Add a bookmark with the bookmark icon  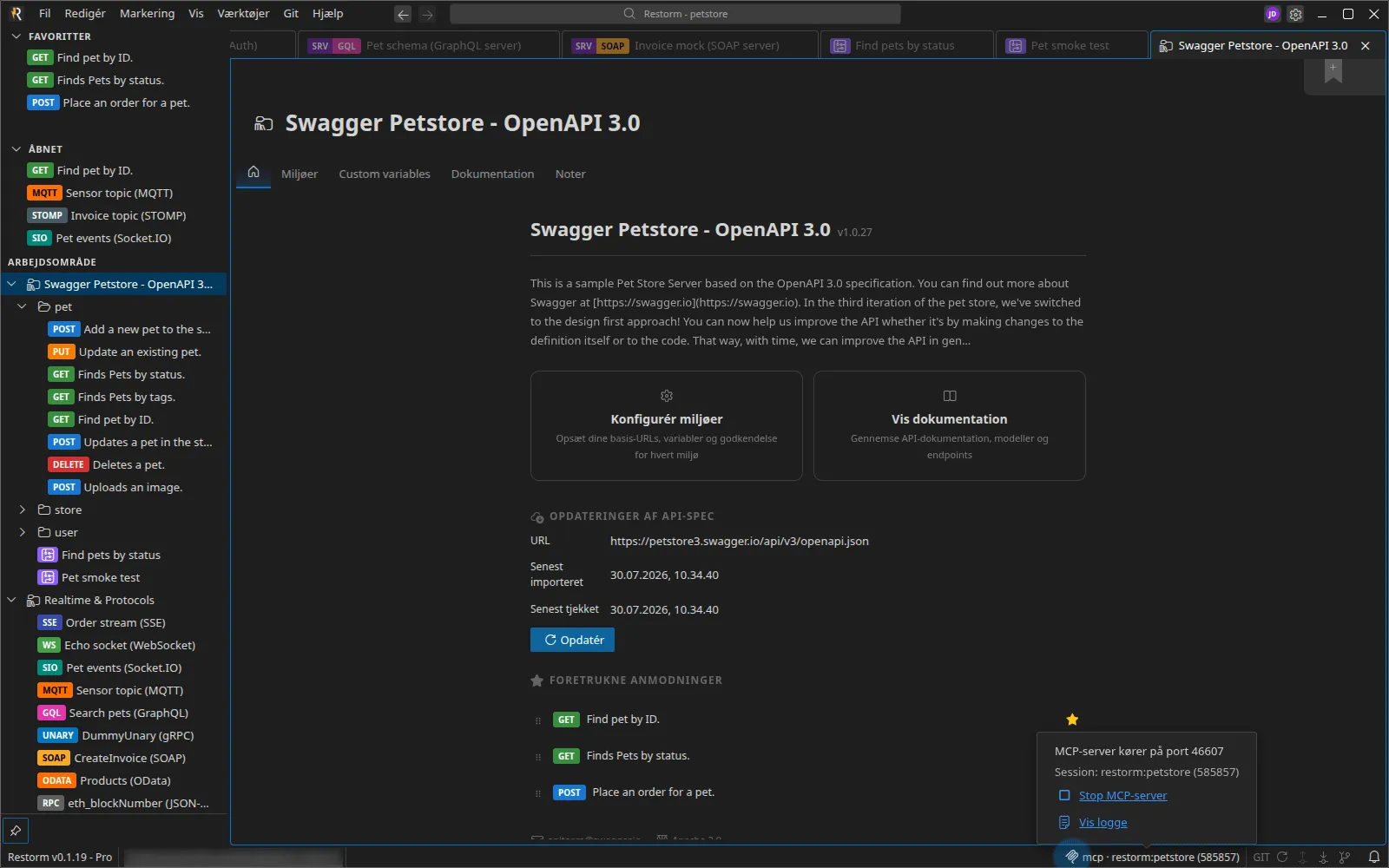tap(1333, 72)
